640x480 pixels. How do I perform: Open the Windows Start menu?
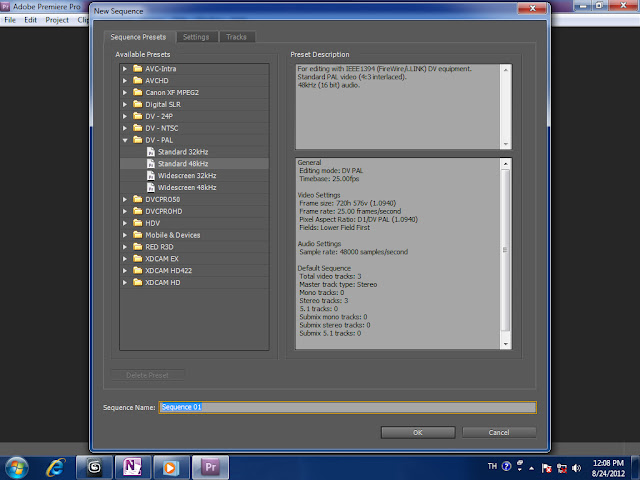tap(15, 468)
